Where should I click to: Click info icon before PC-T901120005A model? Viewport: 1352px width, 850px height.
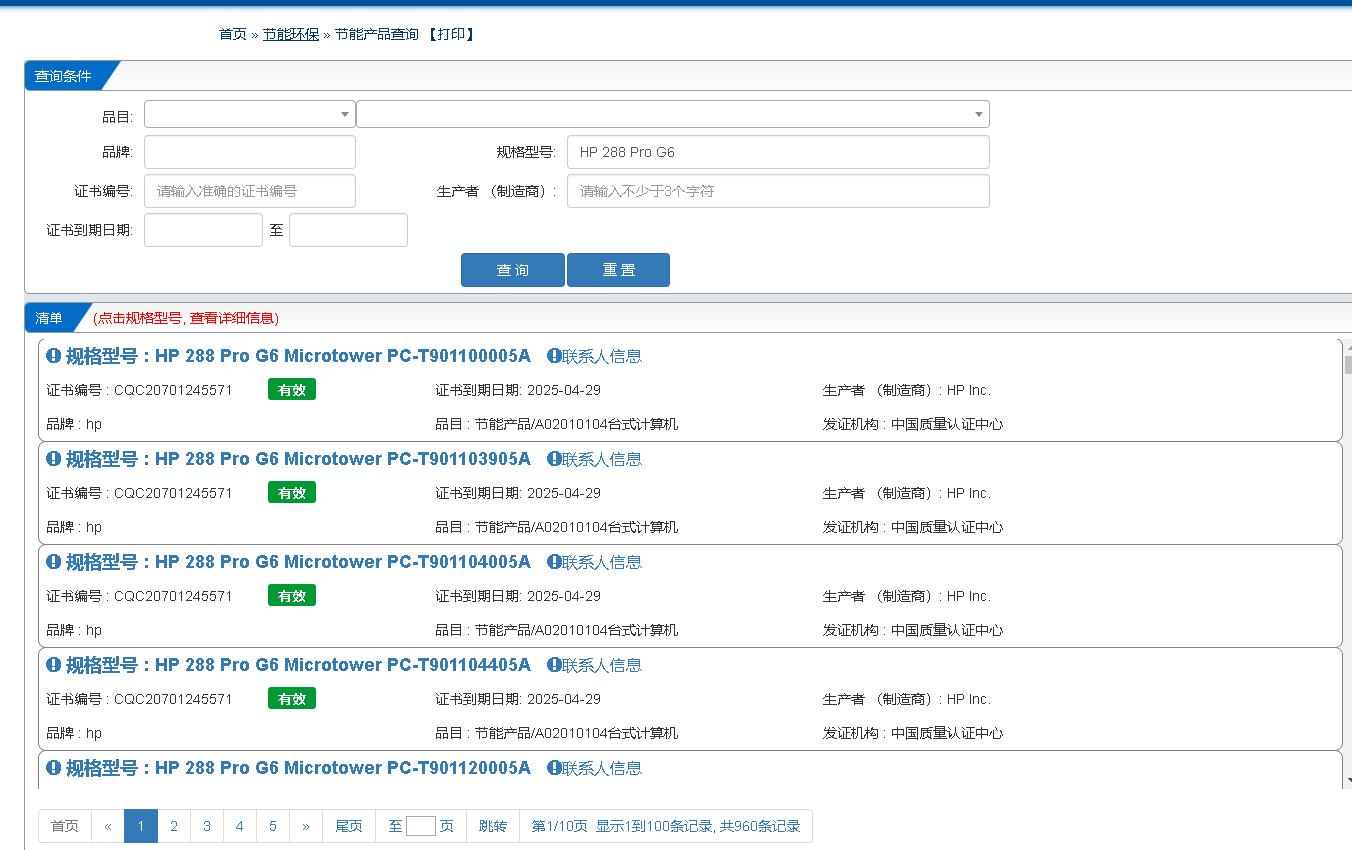click(54, 768)
